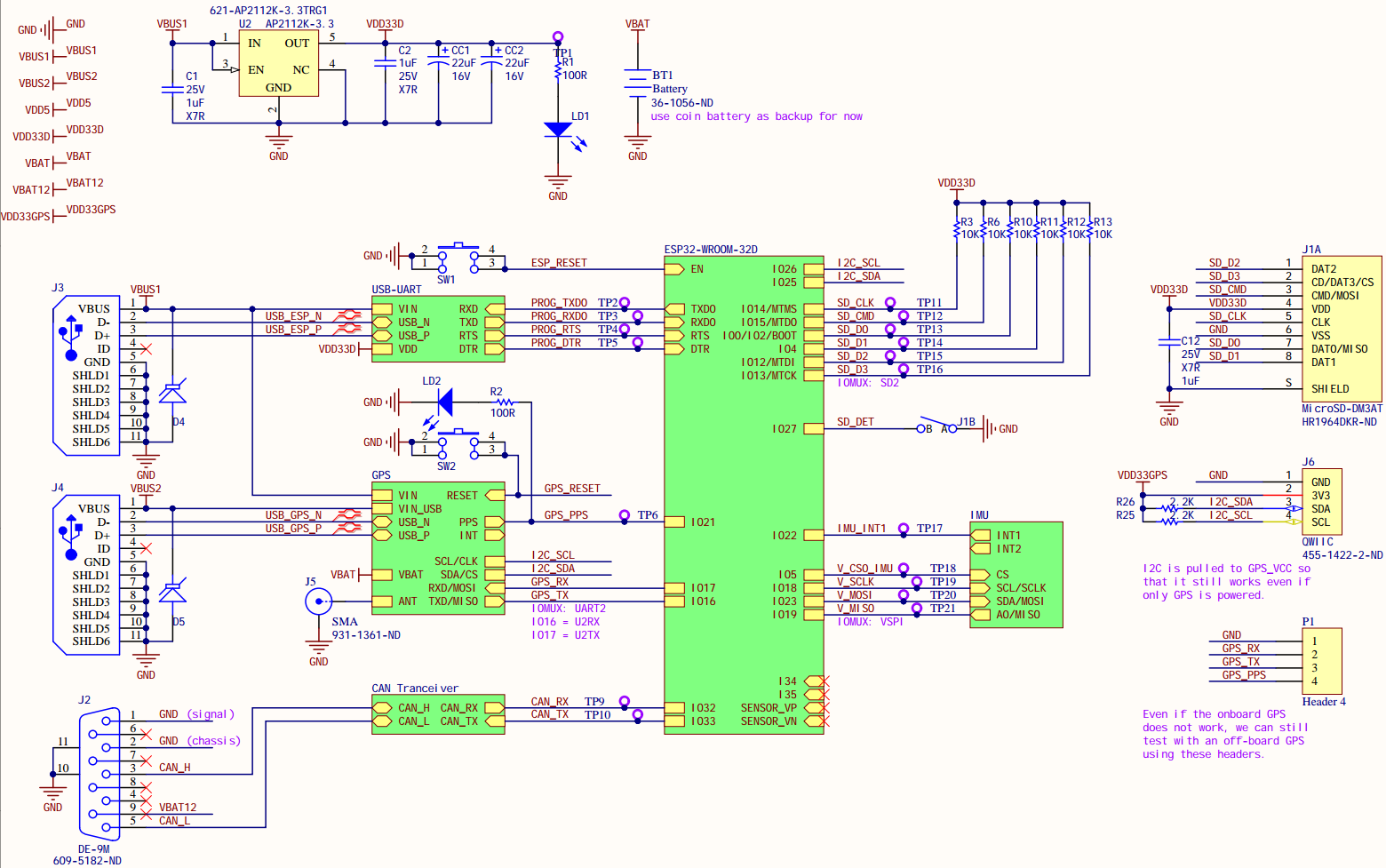
Task: Click the 'I2C is pulled to GPS_VCC' note
Action: click(1227, 582)
